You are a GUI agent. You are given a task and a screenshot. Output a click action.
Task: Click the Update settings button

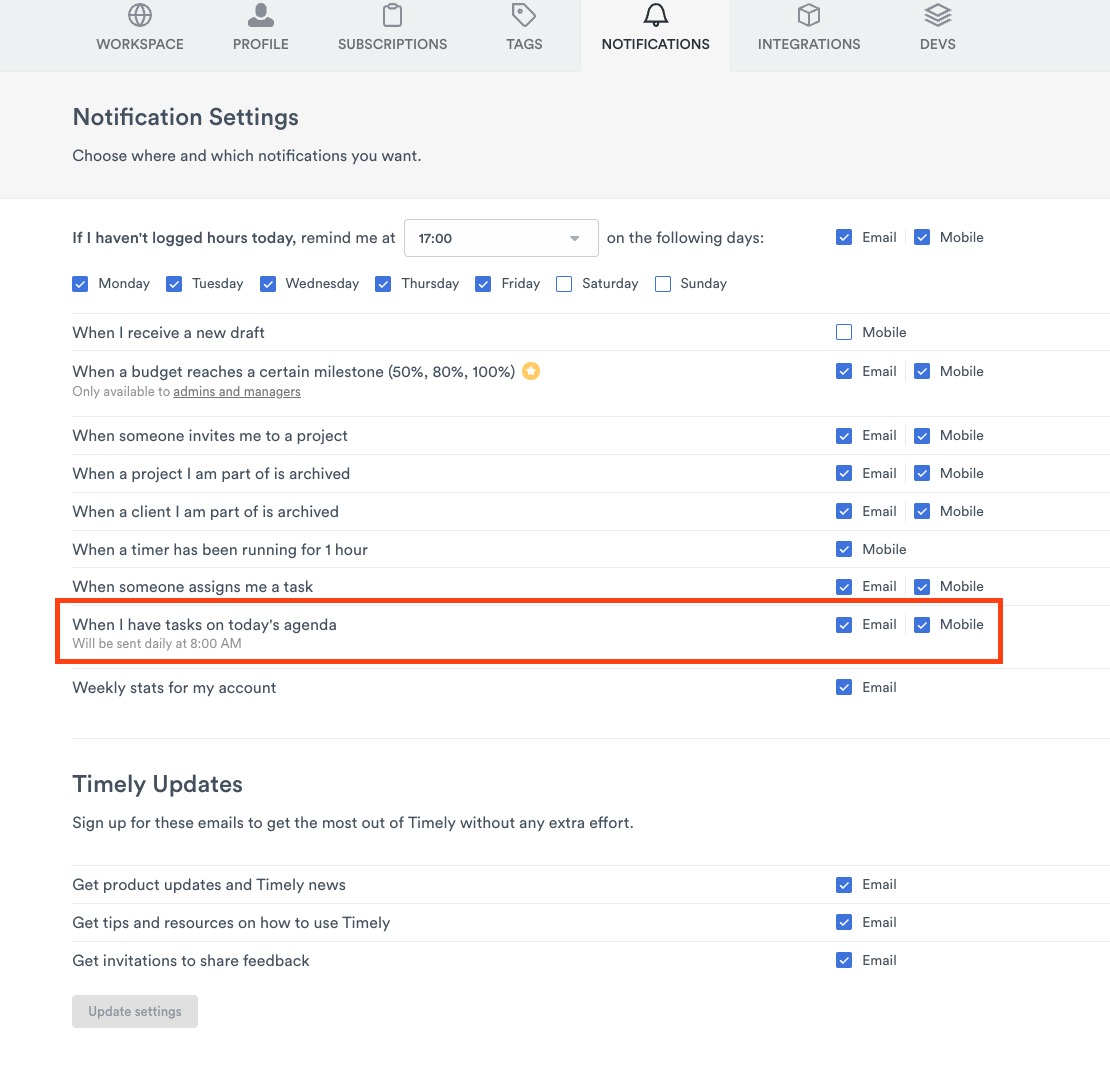point(135,1011)
